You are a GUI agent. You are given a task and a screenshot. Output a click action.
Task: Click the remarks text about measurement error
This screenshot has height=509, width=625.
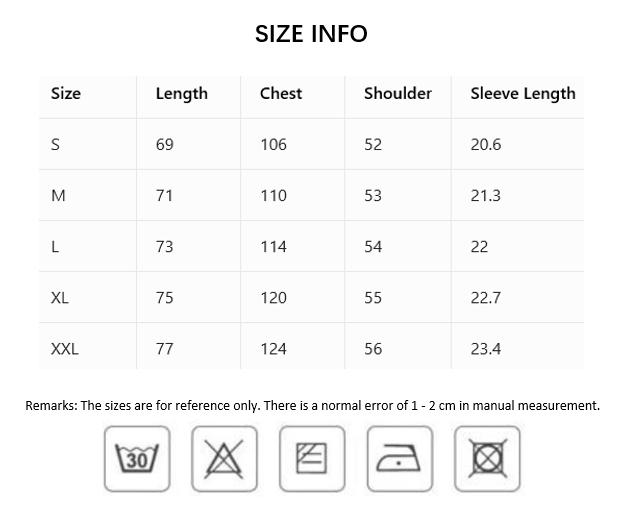coord(312,405)
